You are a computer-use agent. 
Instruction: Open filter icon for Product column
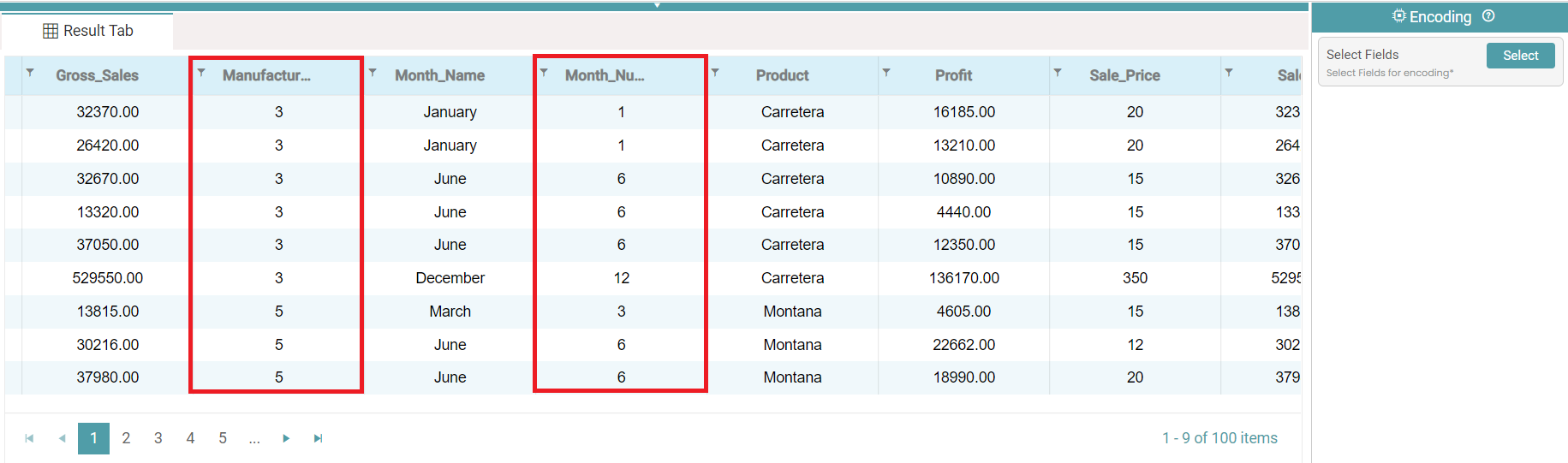click(x=715, y=73)
